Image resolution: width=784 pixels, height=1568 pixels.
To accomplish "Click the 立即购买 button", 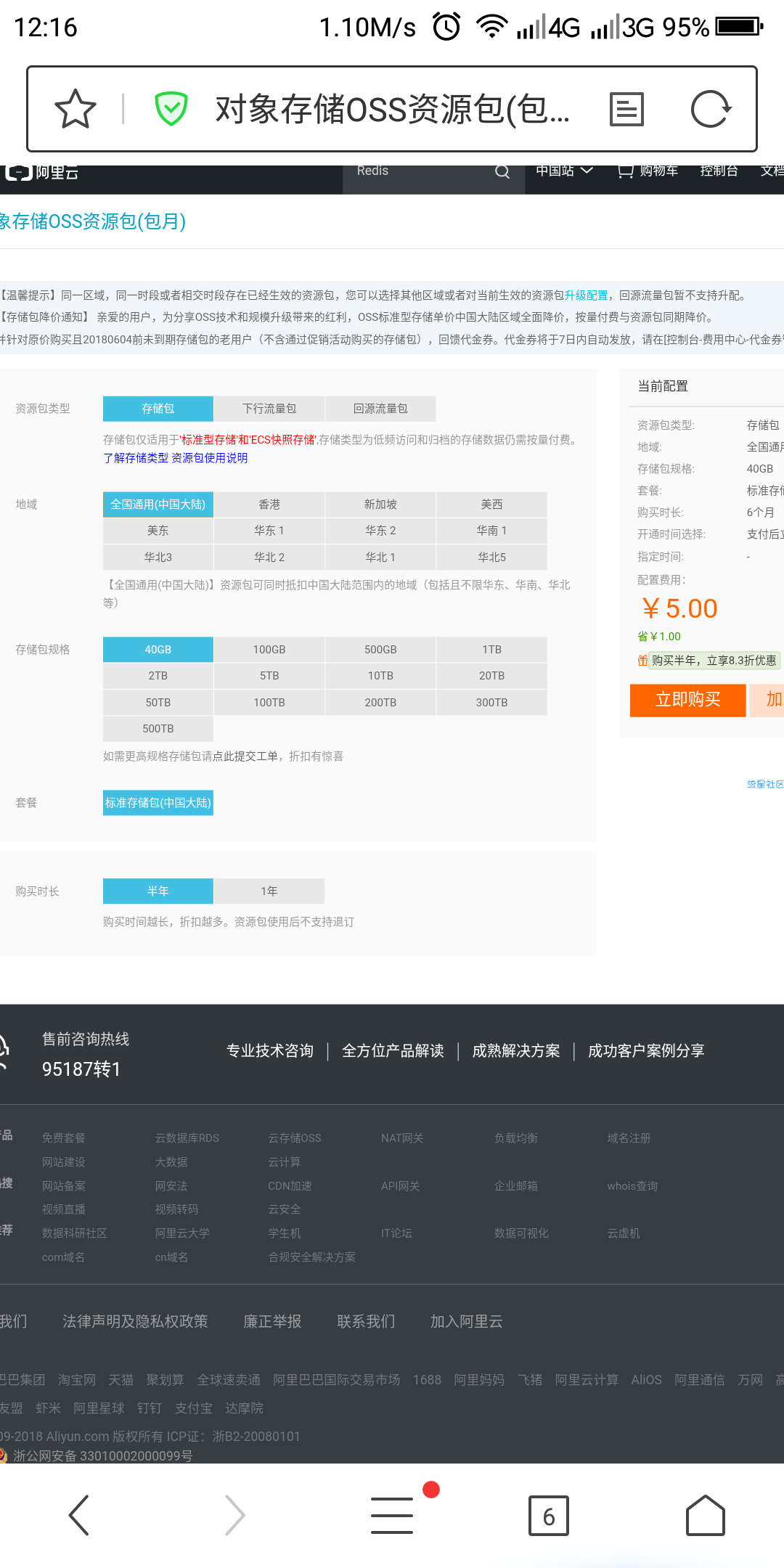I will tap(687, 700).
